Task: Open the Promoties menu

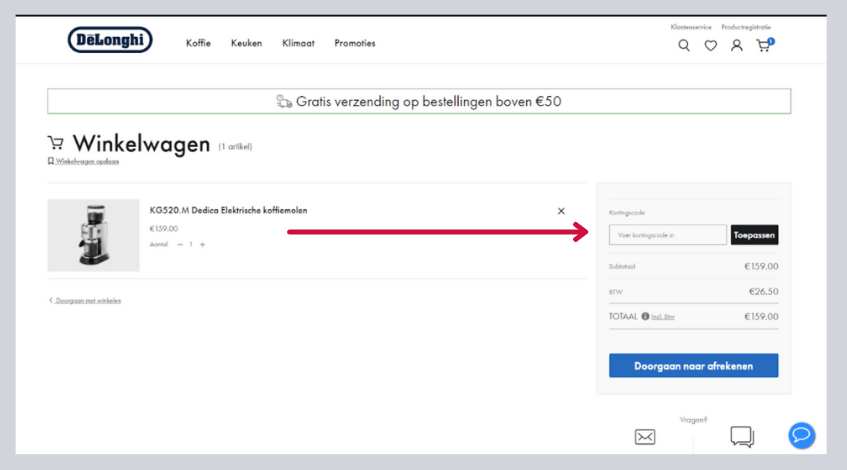Action: [355, 44]
